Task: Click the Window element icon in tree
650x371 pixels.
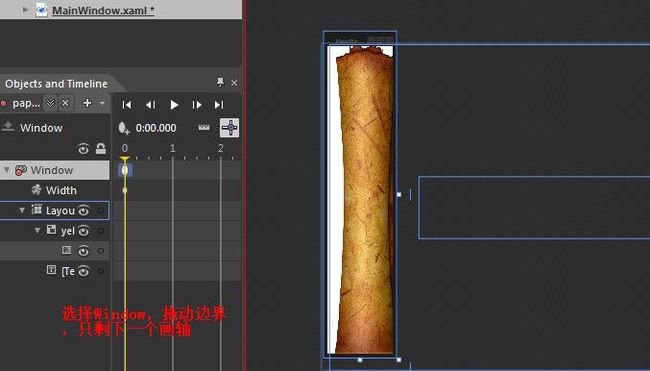Action: (21, 170)
